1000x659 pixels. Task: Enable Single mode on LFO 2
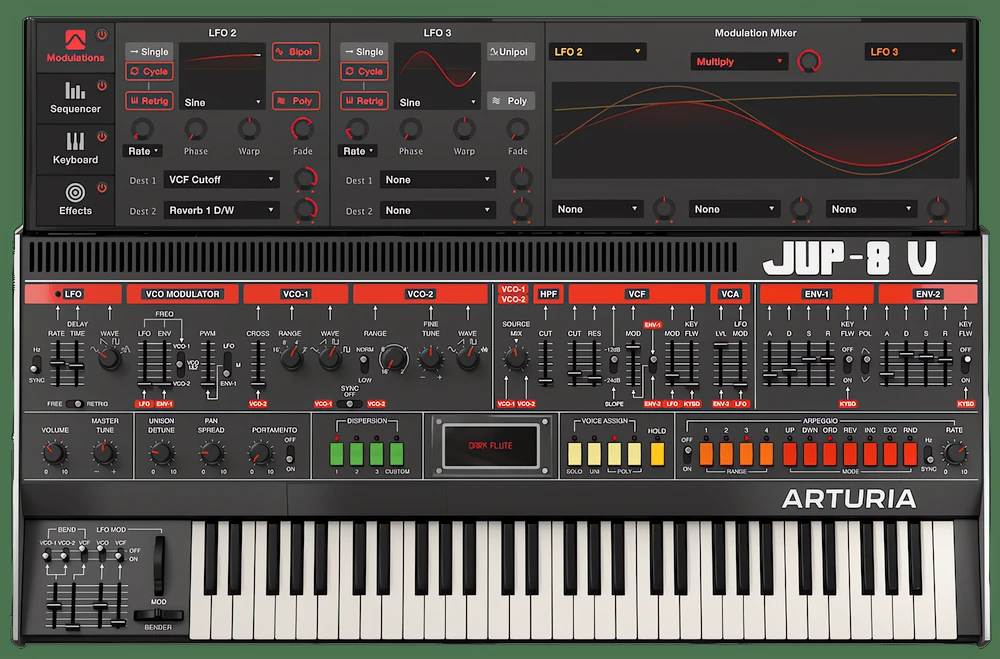(x=149, y=52)
